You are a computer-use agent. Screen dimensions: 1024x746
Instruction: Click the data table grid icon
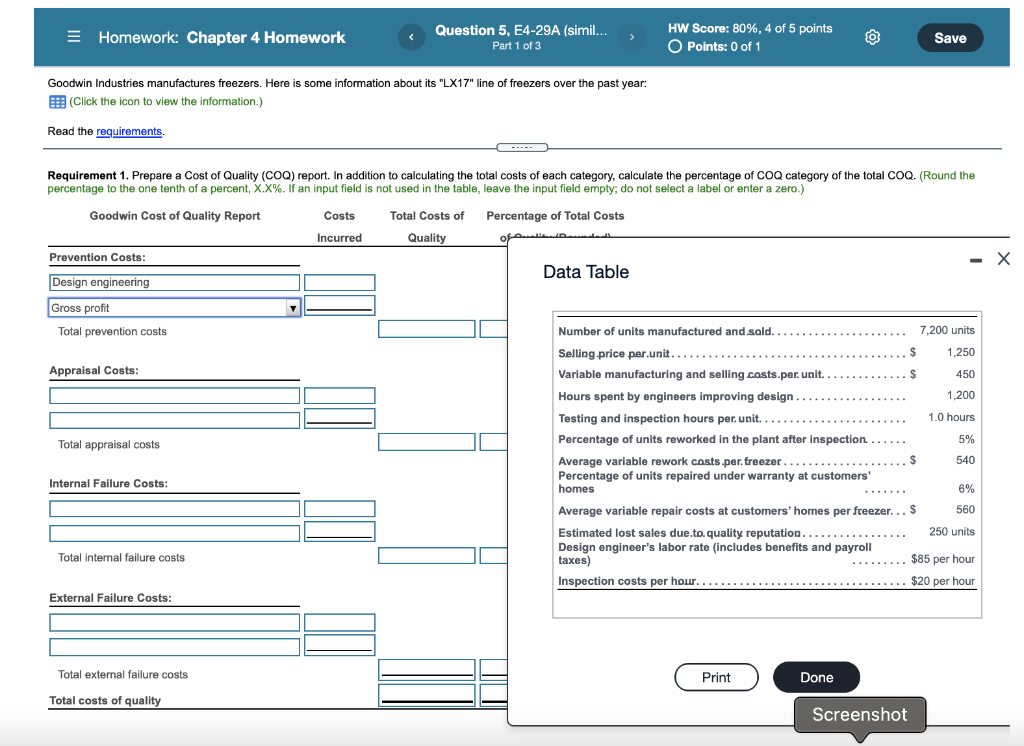[x=57, y=101]
